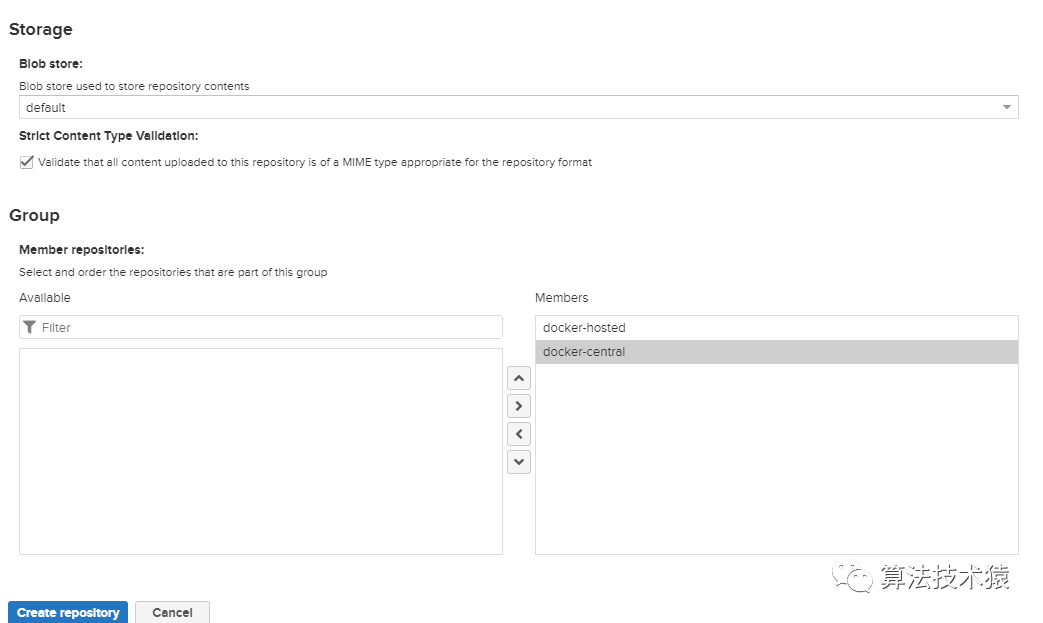
Task: Click the empty Available repositories list box
Action: pyautogui.click(x=260, y=450)
